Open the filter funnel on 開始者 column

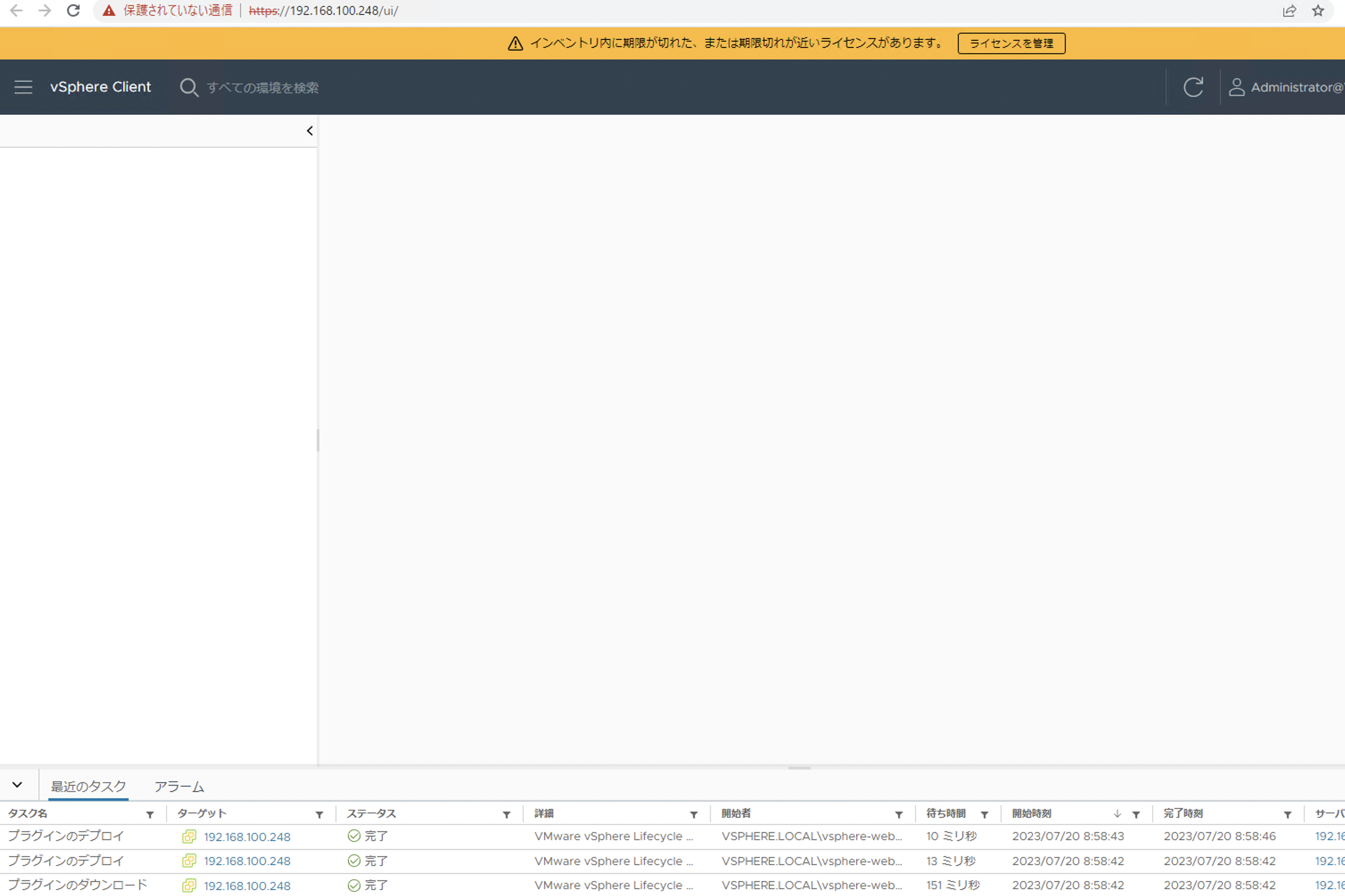click(899, 814)
